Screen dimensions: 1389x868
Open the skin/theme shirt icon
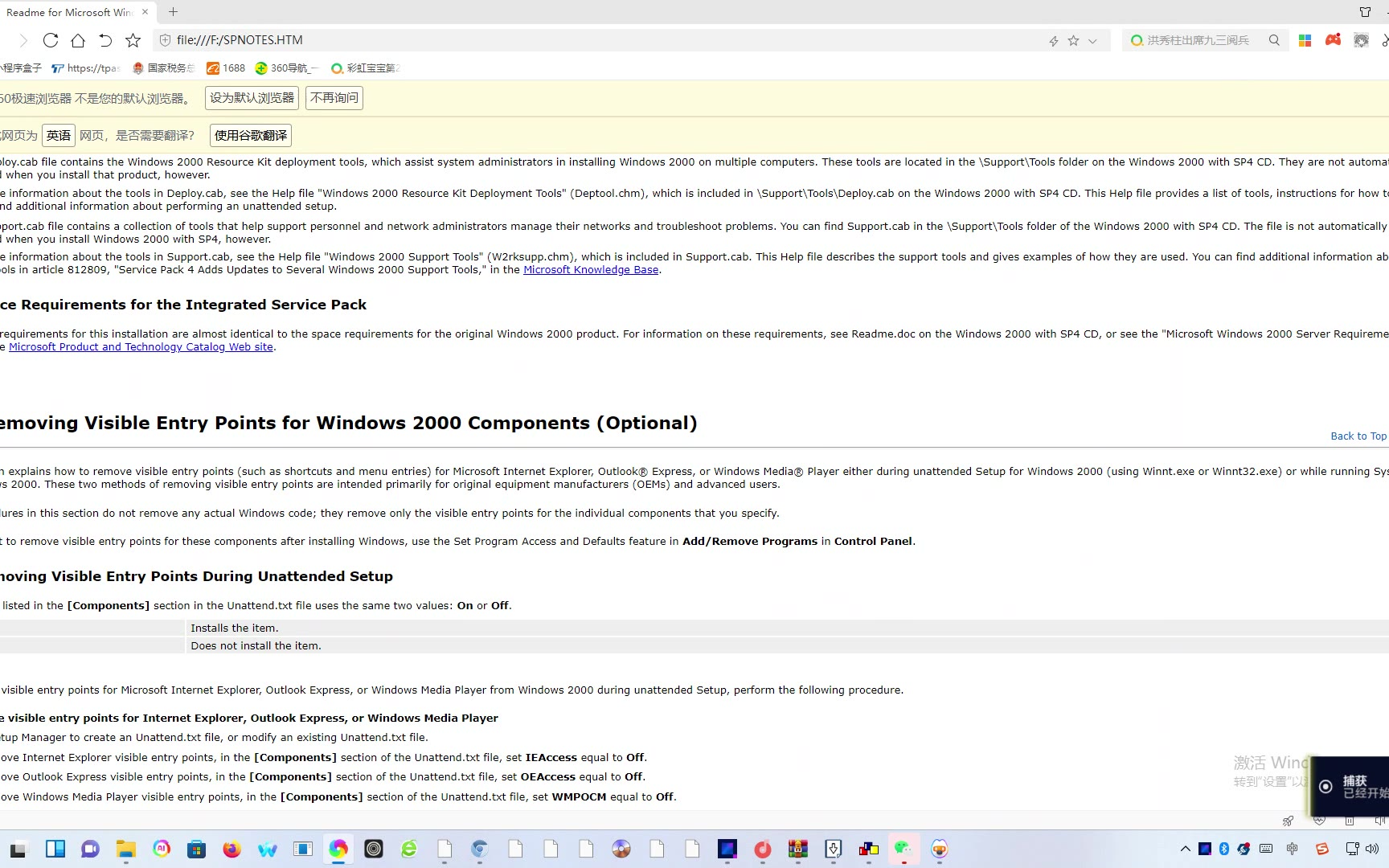point(1365,12)
